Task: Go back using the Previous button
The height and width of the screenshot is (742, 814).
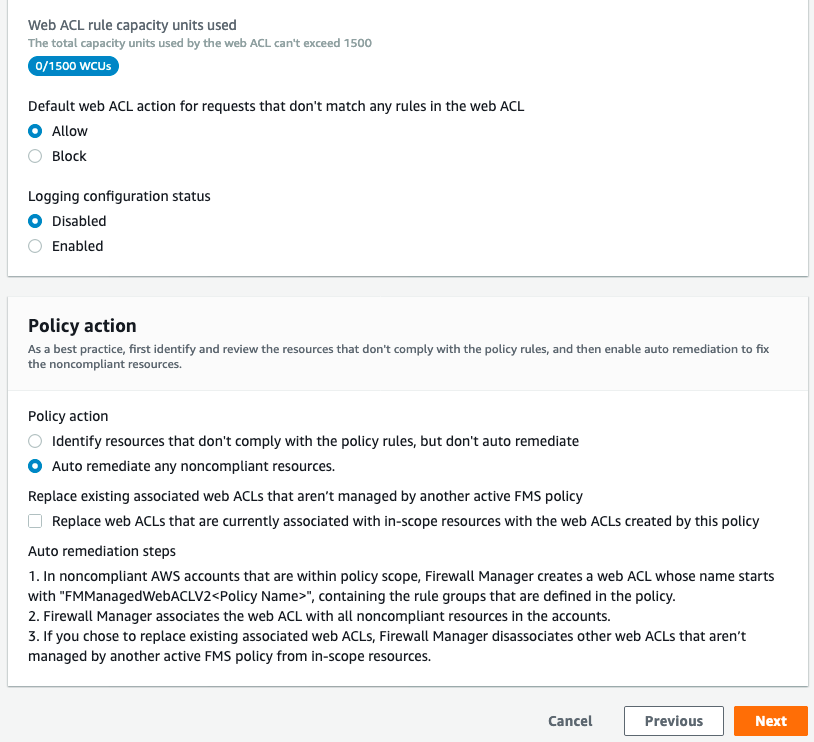Action: [674, 720]
